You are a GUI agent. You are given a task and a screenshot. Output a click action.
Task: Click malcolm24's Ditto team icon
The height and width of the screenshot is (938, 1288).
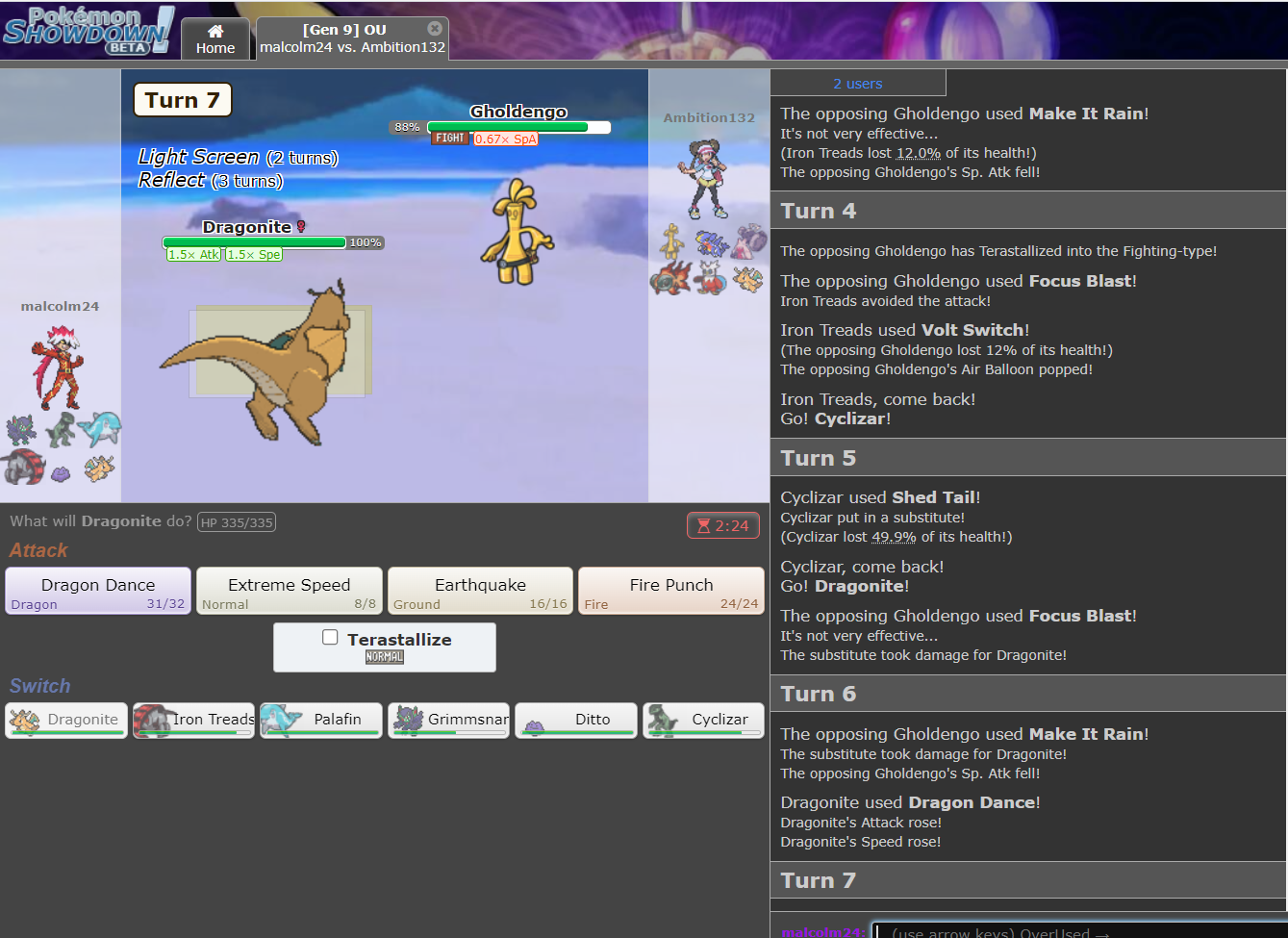coord(60,473)
